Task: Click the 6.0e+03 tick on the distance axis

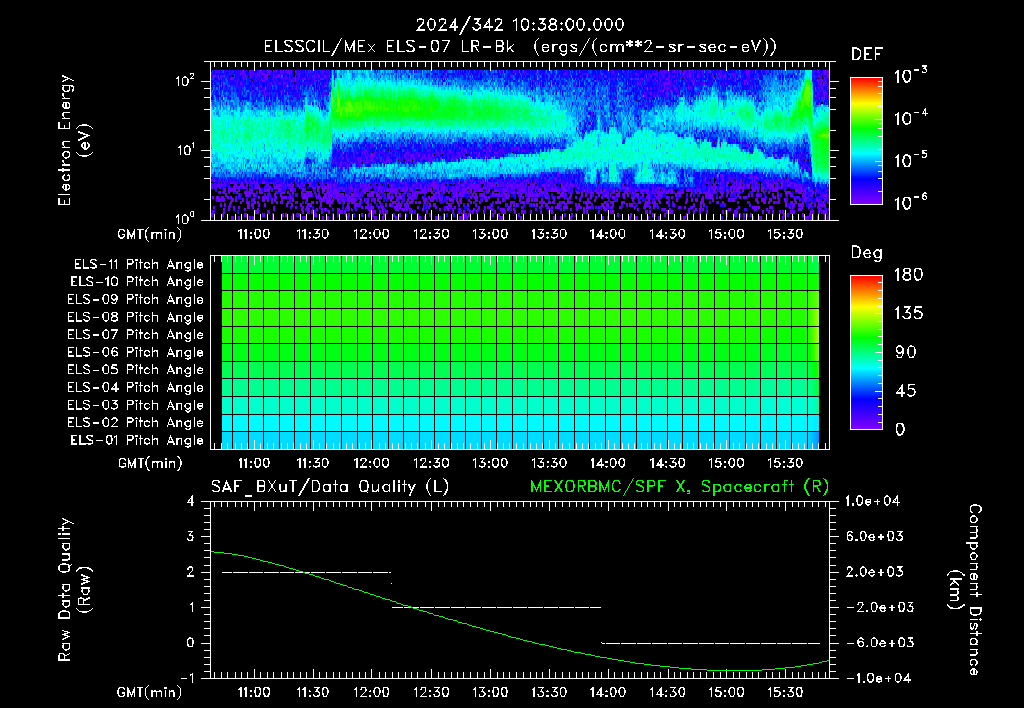Action: 874,536
